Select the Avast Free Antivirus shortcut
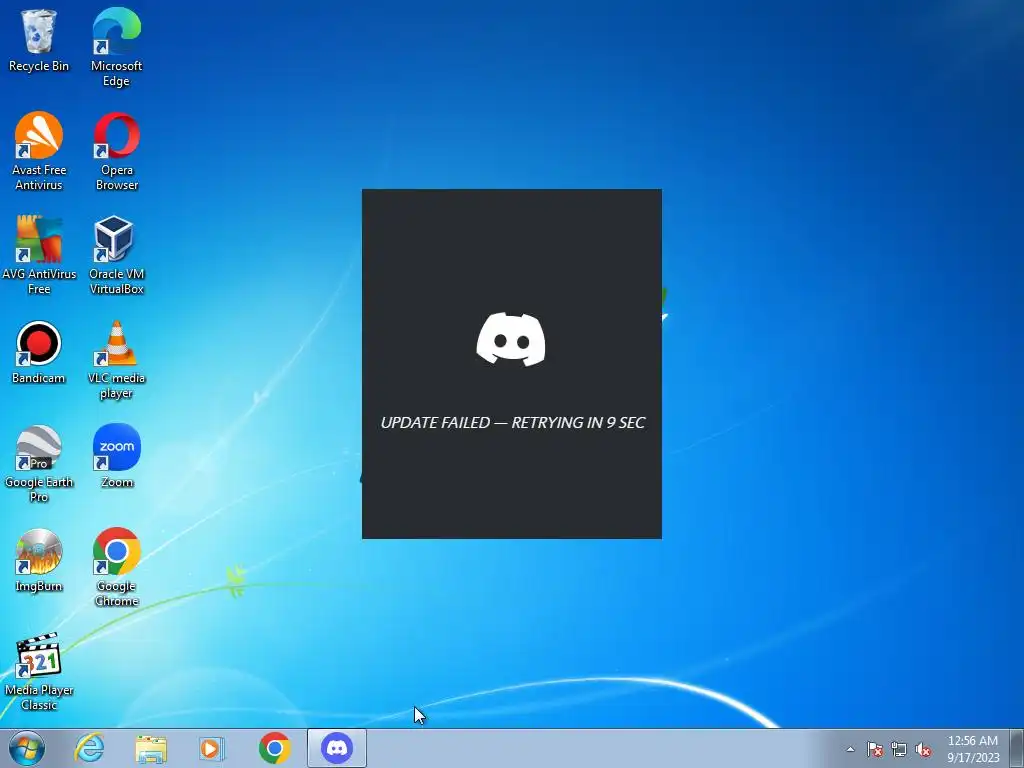The height and width of the screenshot is (768, 1024). point(39,151)
